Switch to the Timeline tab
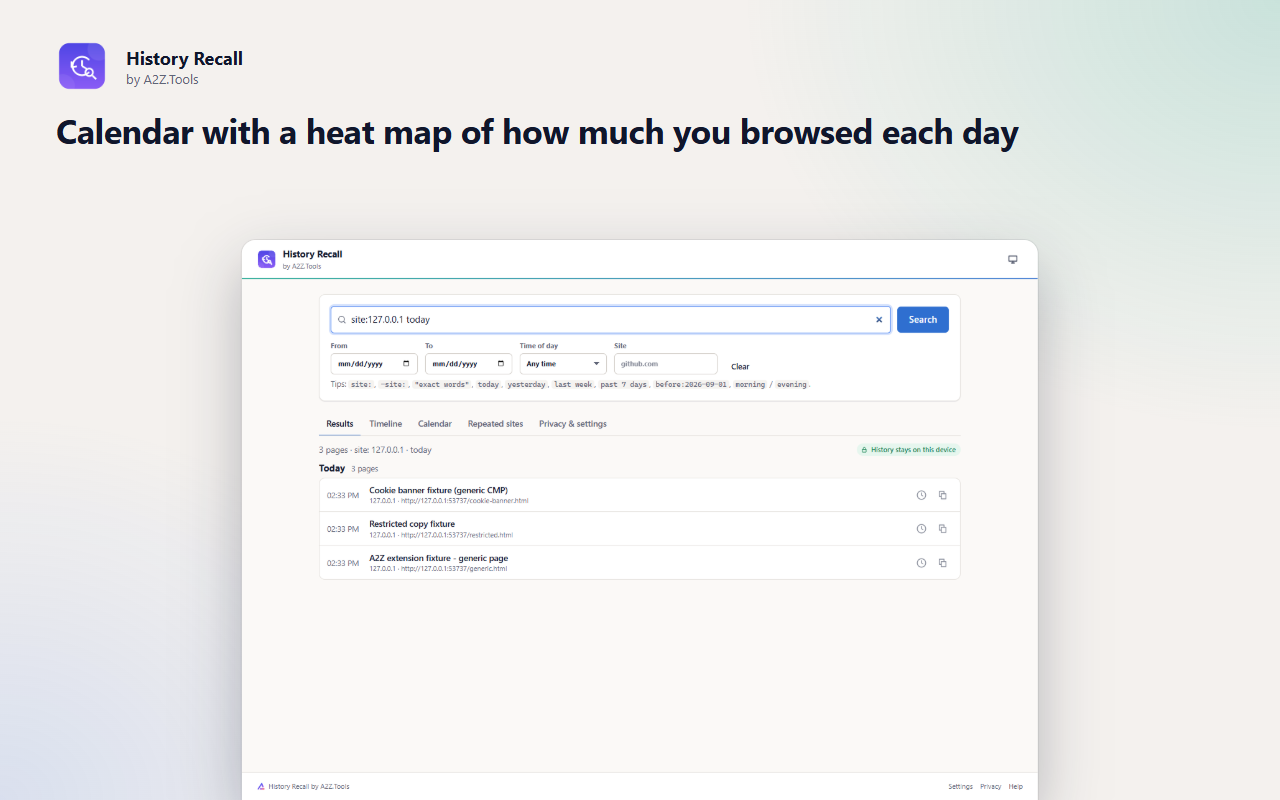This screenshot has height=800, width=1280. tap(385, 424)
